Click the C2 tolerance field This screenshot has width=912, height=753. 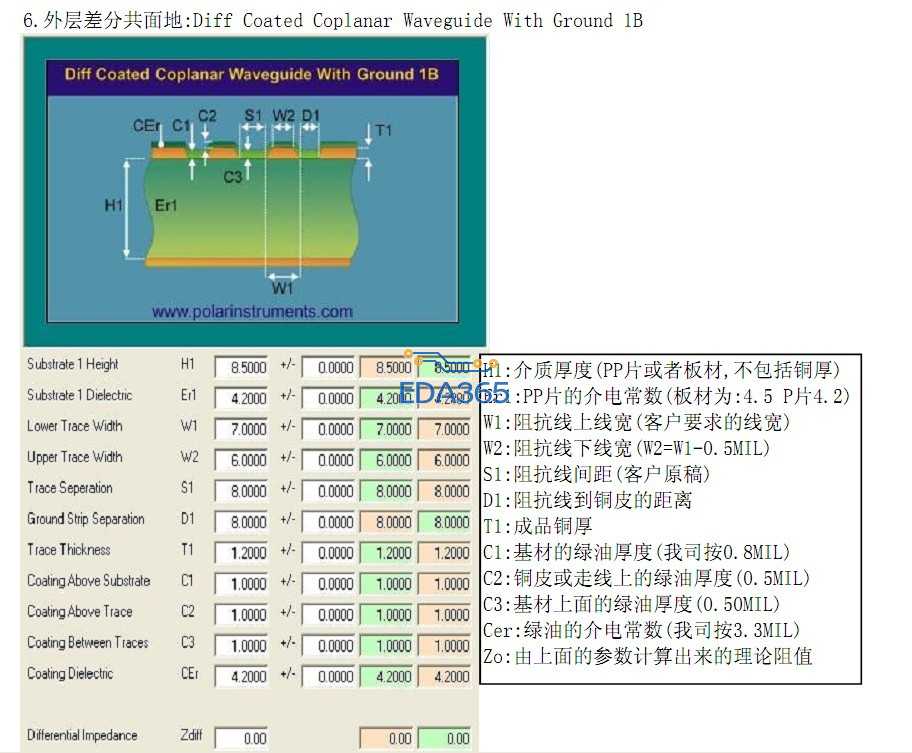click(x=328, y=615)
